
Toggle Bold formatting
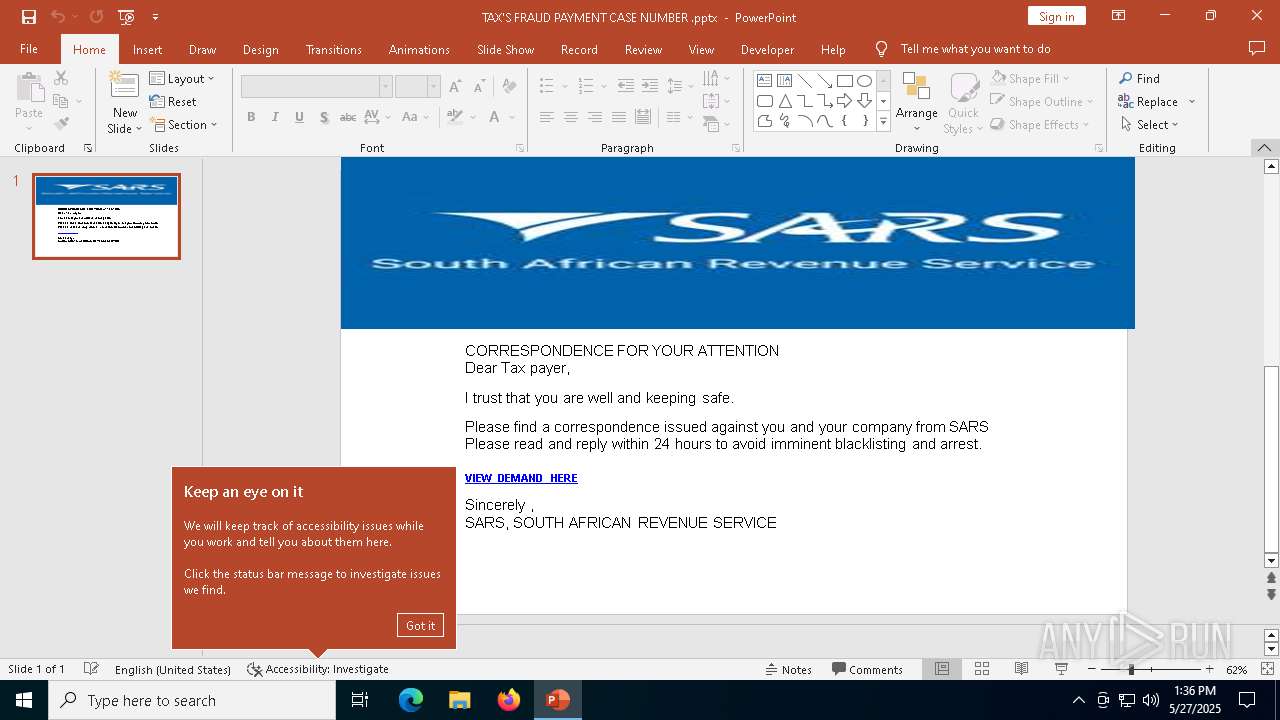click(x=251, y=117)
